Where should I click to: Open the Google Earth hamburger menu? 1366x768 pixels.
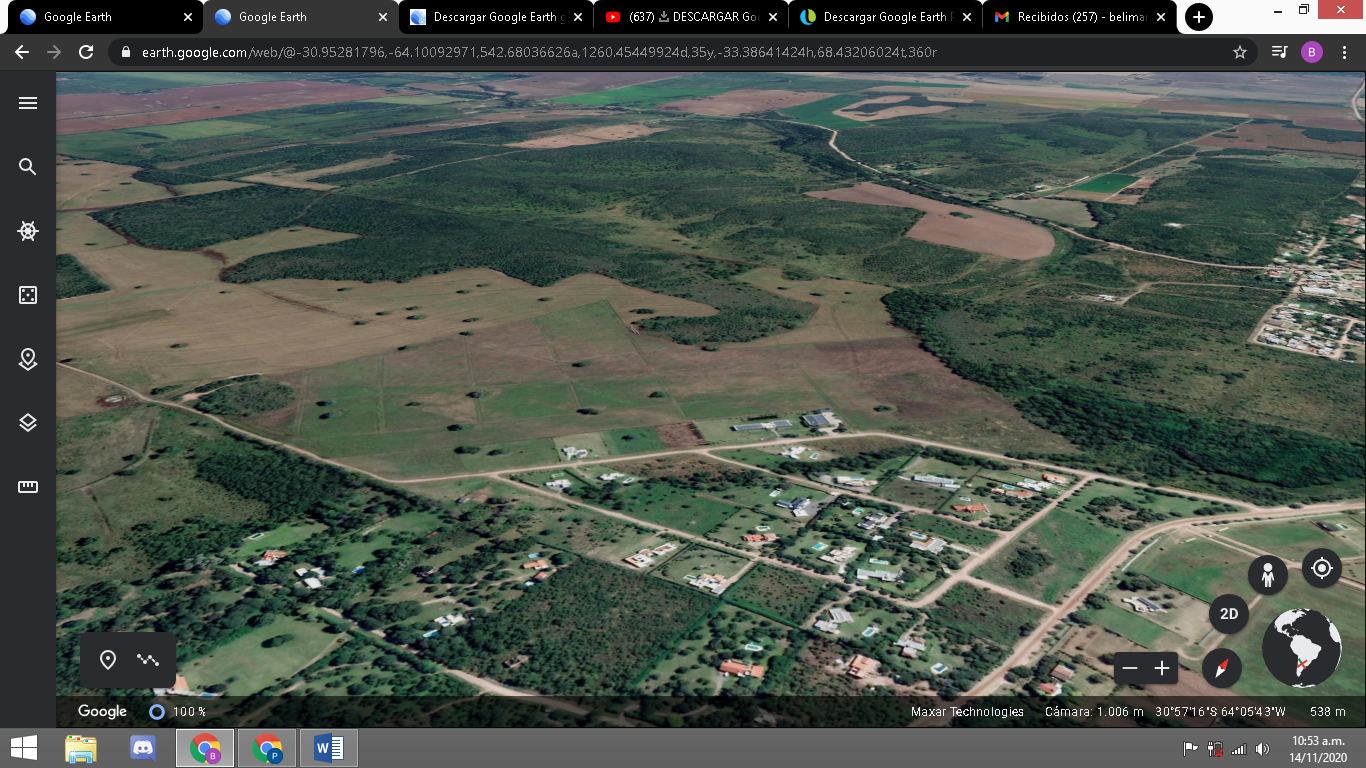(x=28, y=103)
